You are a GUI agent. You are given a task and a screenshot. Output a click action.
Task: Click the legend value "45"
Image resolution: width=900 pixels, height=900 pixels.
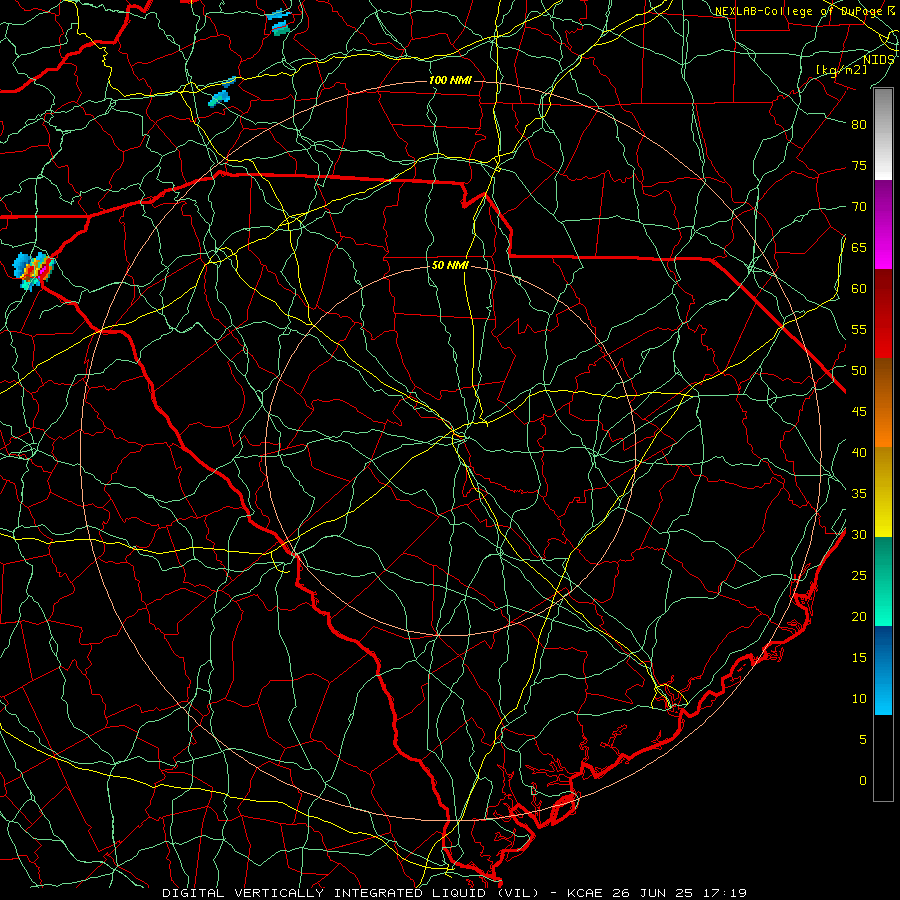859,412
